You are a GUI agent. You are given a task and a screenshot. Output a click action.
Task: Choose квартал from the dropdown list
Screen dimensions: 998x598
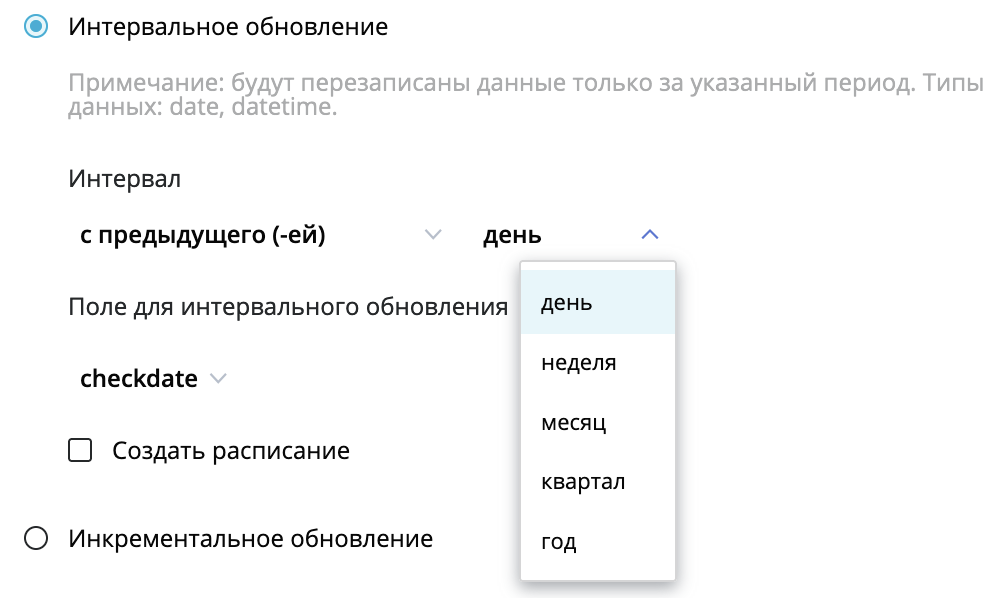pyautogui.click(x=598, y=482)
